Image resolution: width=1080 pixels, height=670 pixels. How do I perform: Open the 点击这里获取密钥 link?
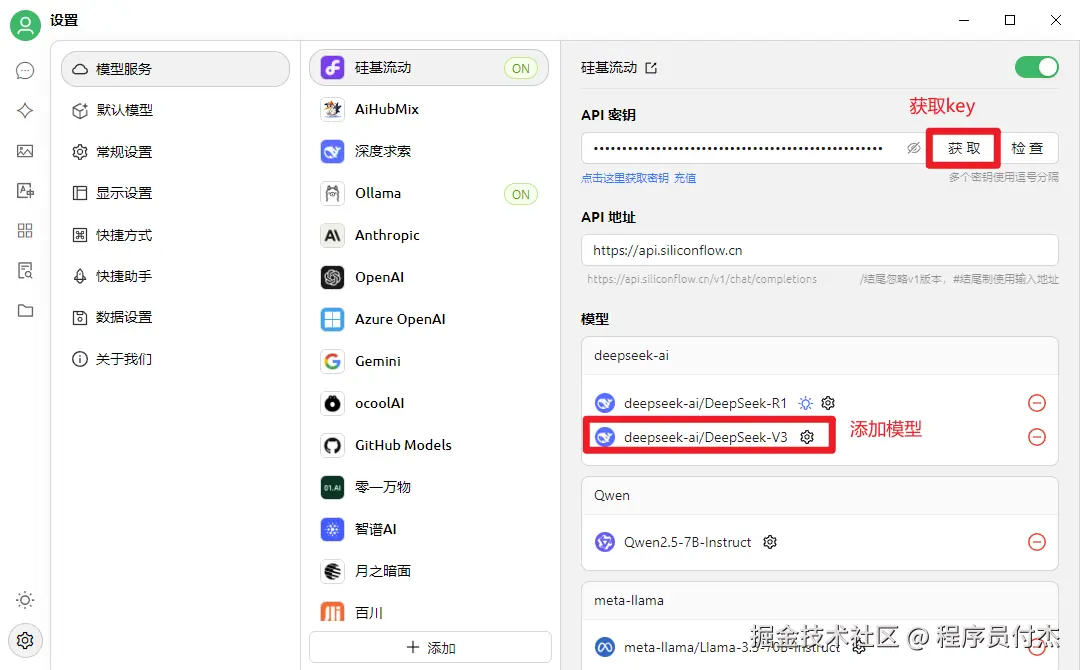(625, 178)
